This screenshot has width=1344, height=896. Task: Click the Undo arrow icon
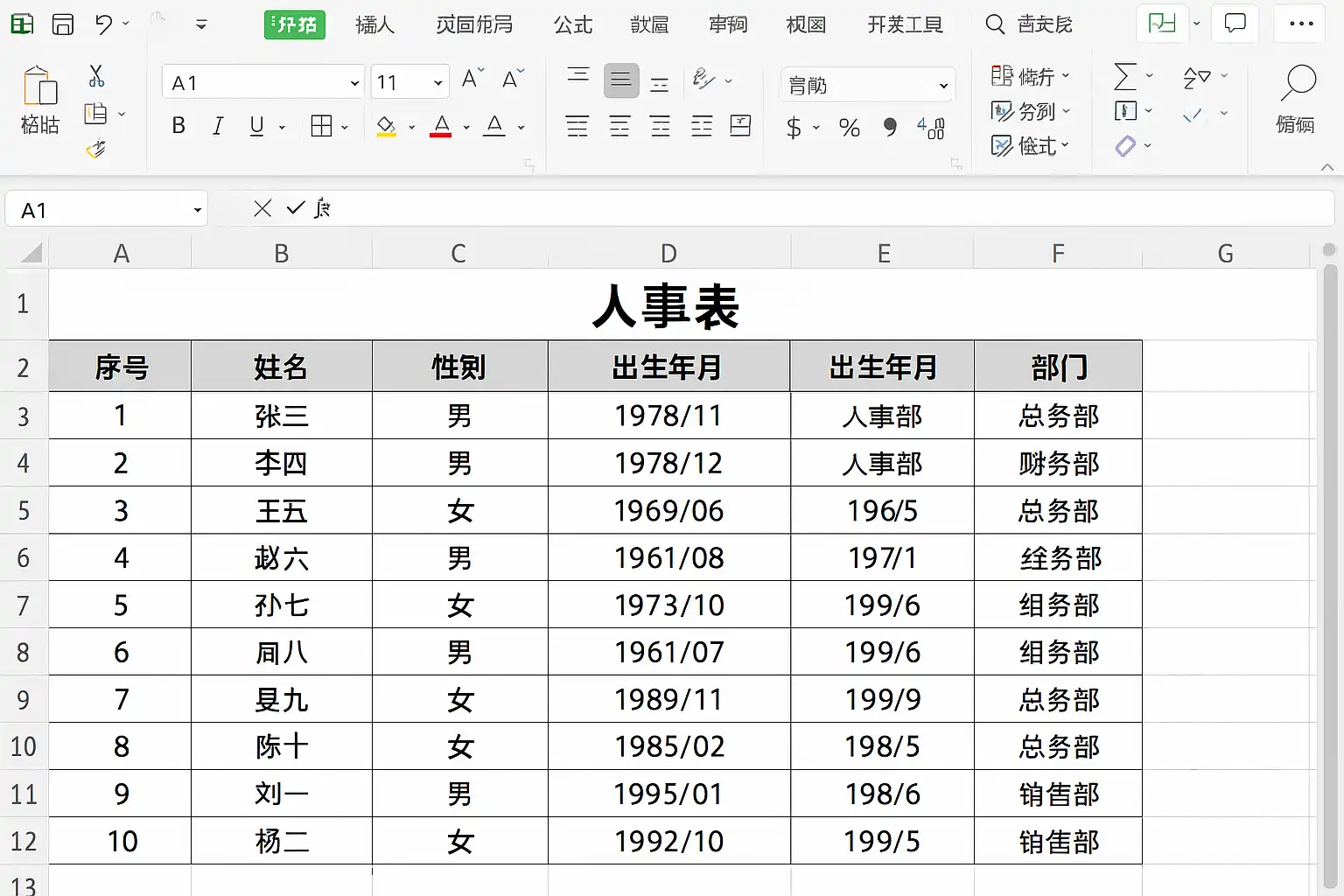click(x=104, y=24)
